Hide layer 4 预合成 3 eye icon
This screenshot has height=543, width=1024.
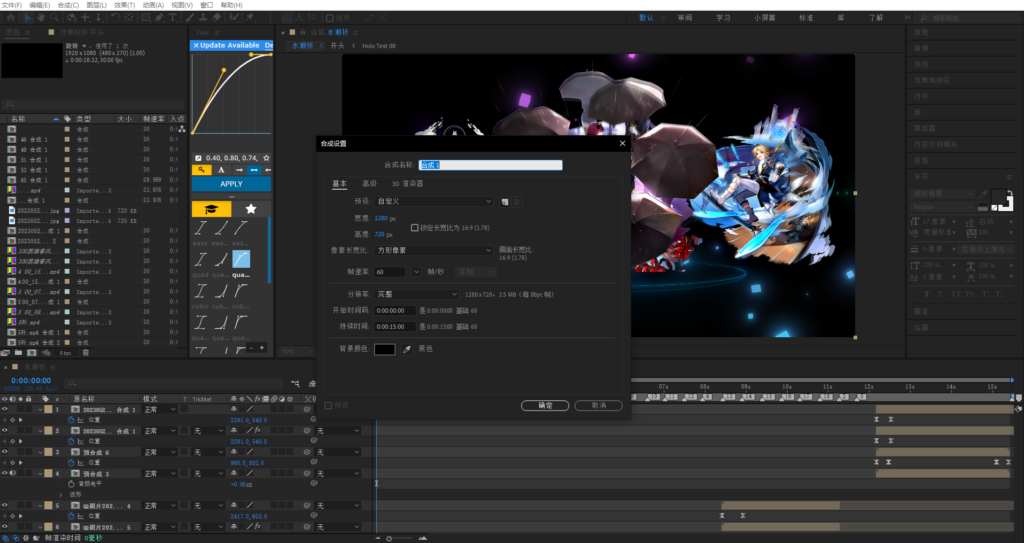pyautogui.click(x=5, y=473)
